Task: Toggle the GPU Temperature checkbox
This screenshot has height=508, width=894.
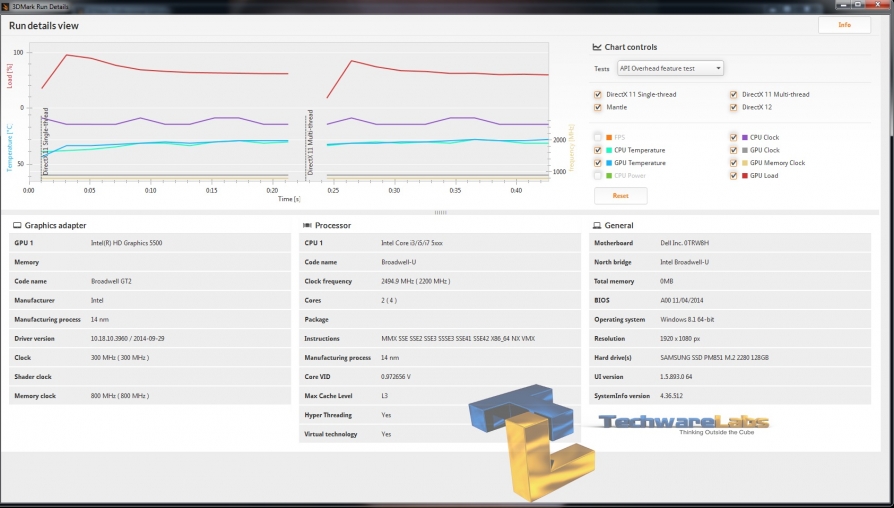Action: [x=598, y=163]
